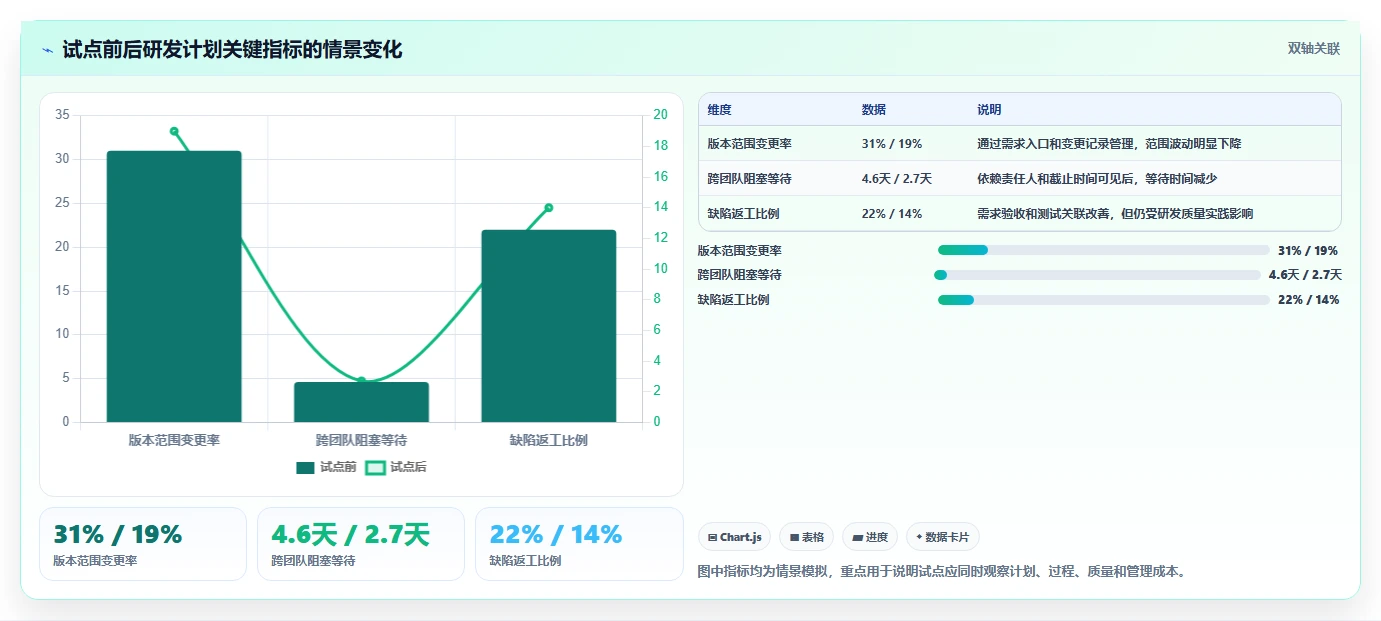
Task: Click the 缺陷返工比例 progress bar
Action: click(x=1103, y=300)
